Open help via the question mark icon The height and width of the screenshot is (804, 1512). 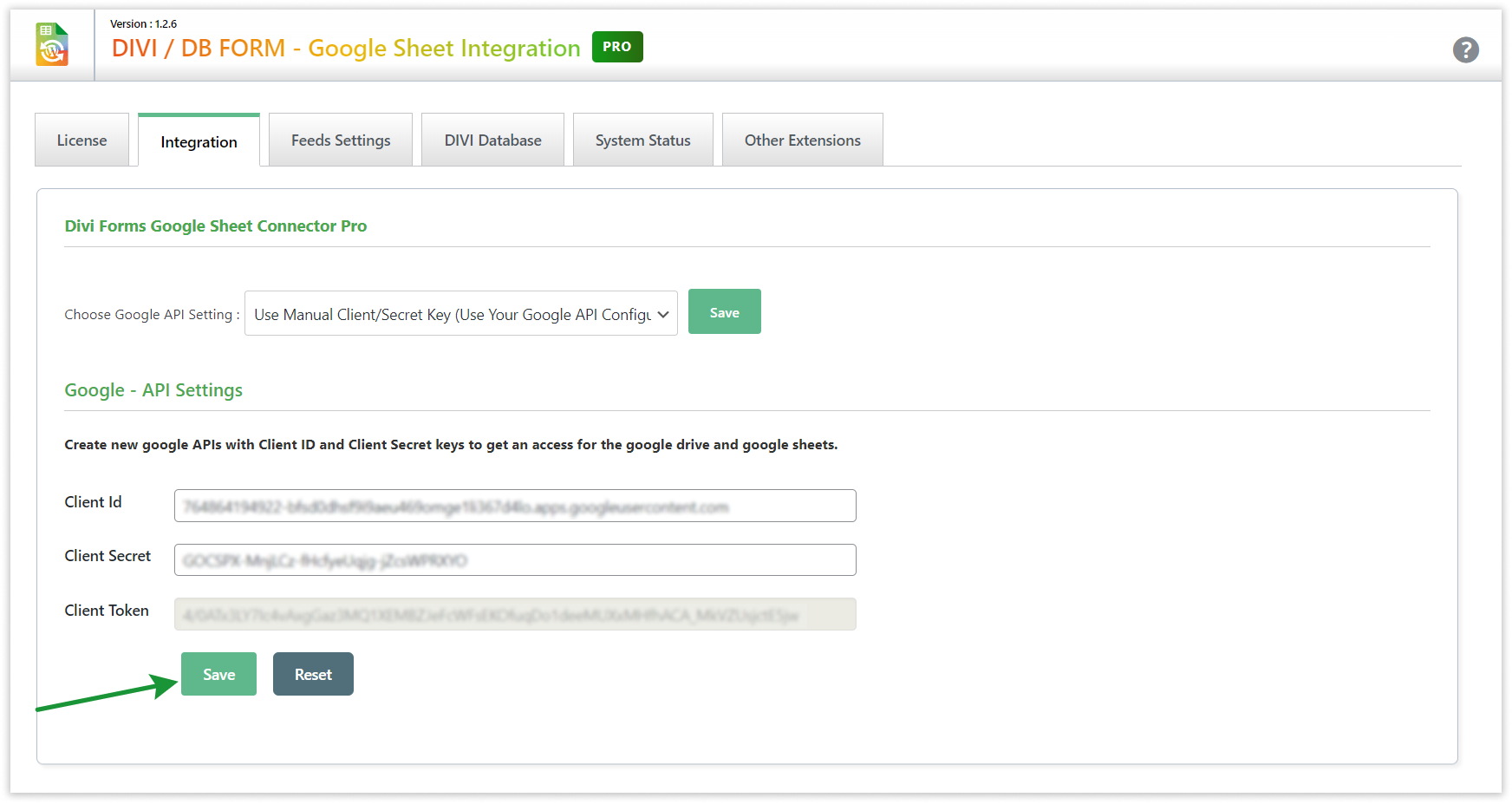coord(1465,50)
